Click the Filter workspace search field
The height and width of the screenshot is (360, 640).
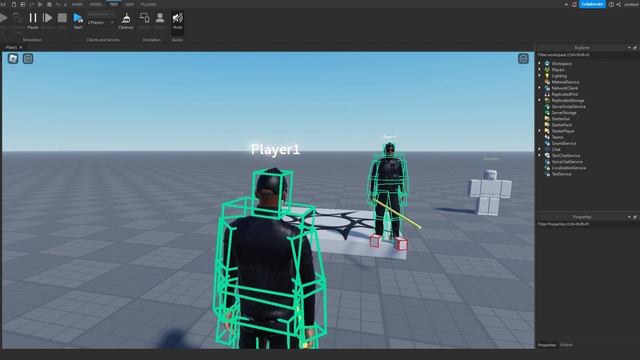pos(587,55)
